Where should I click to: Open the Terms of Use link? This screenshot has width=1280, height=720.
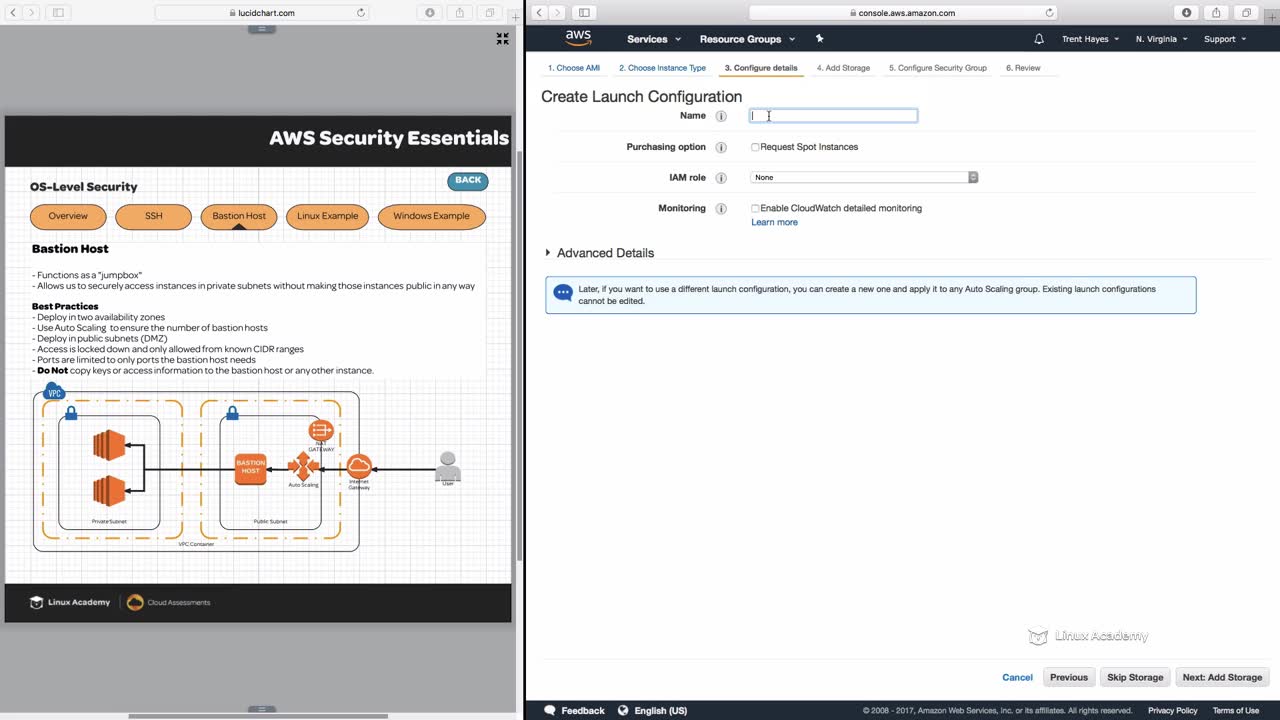click(1236, 711)
